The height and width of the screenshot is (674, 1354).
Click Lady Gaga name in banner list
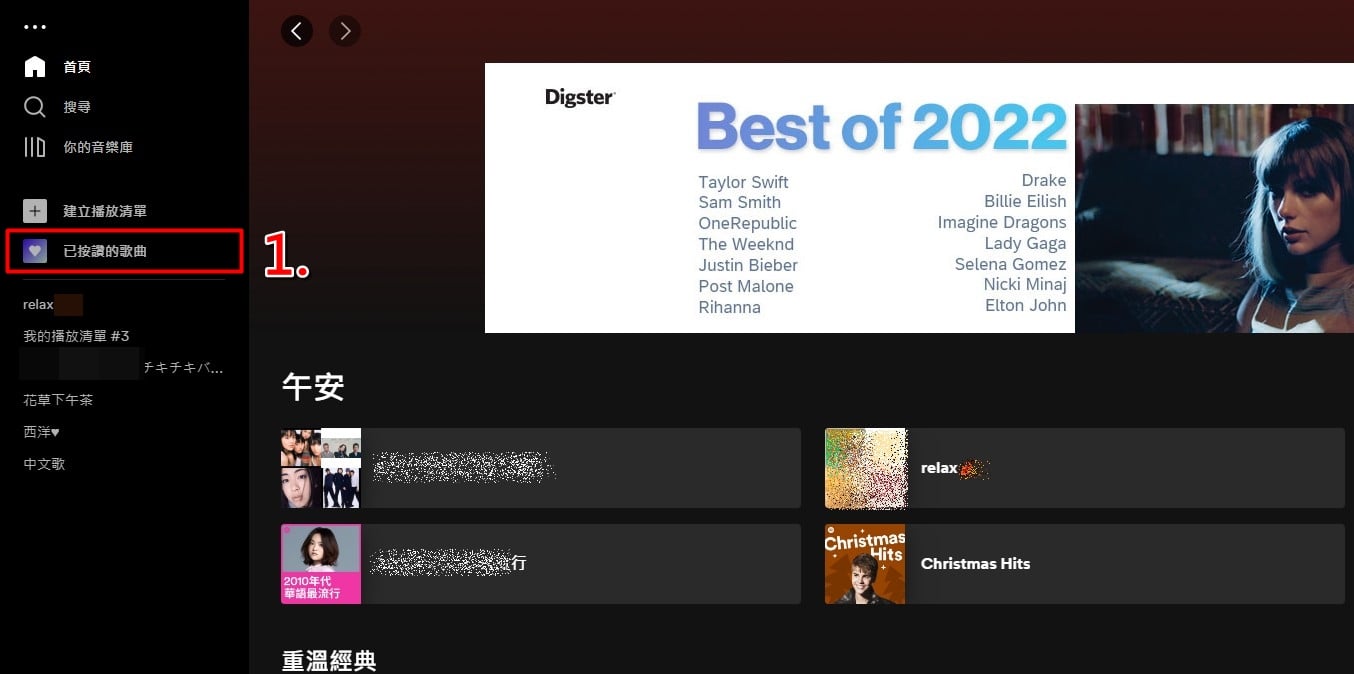click(1025, 243)
